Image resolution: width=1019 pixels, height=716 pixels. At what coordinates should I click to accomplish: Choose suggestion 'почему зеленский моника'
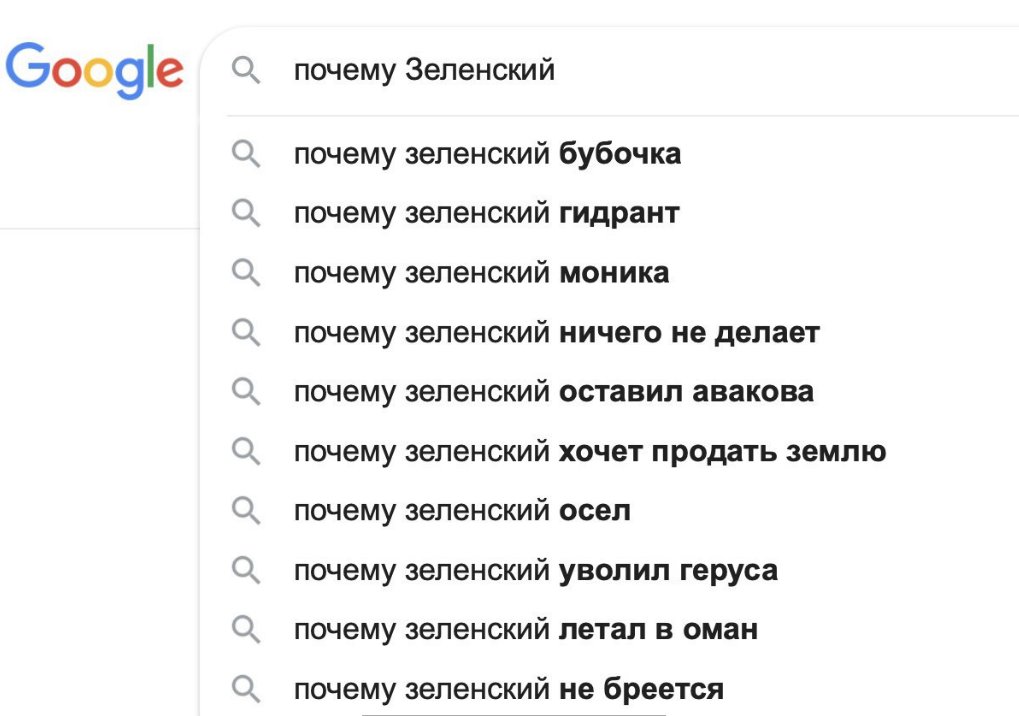pyautogui.click(x=481, y=273)
